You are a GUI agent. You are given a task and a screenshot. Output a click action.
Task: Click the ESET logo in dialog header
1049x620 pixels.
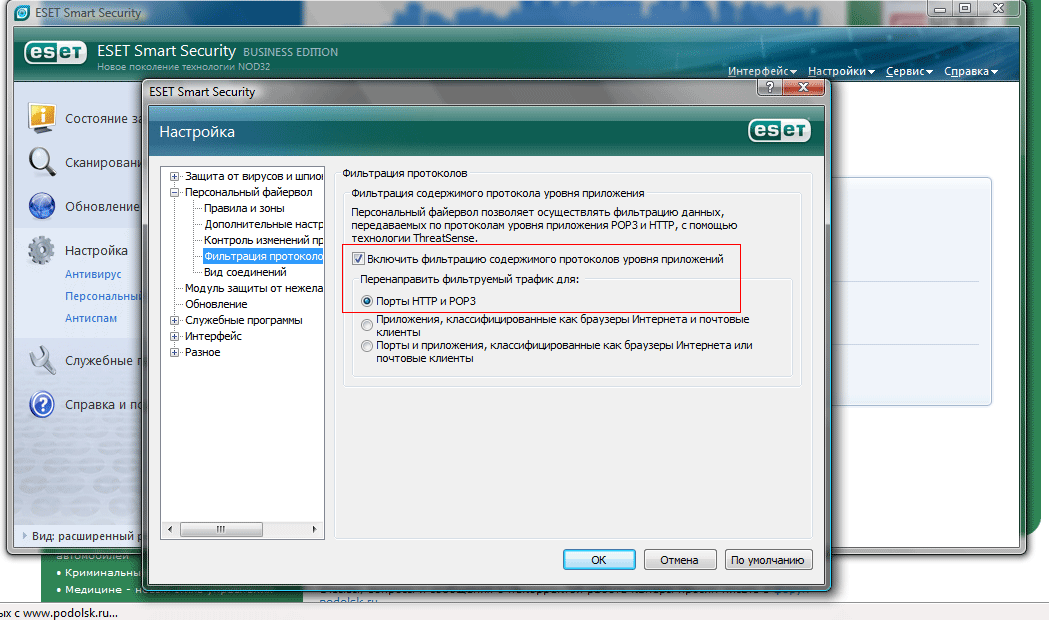(x=779, y=131)
